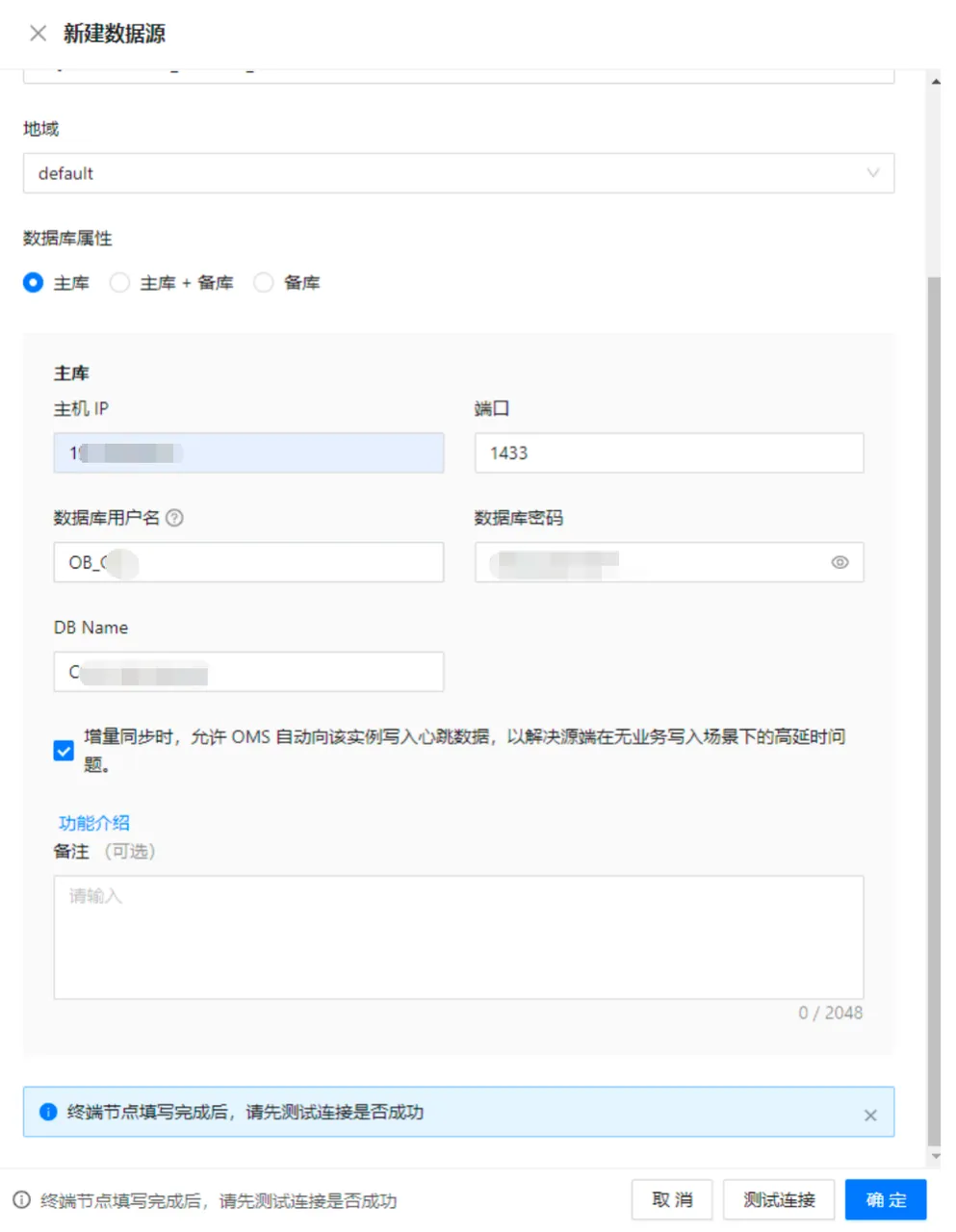Click the 备注 remarks text area

click(458, 937)
